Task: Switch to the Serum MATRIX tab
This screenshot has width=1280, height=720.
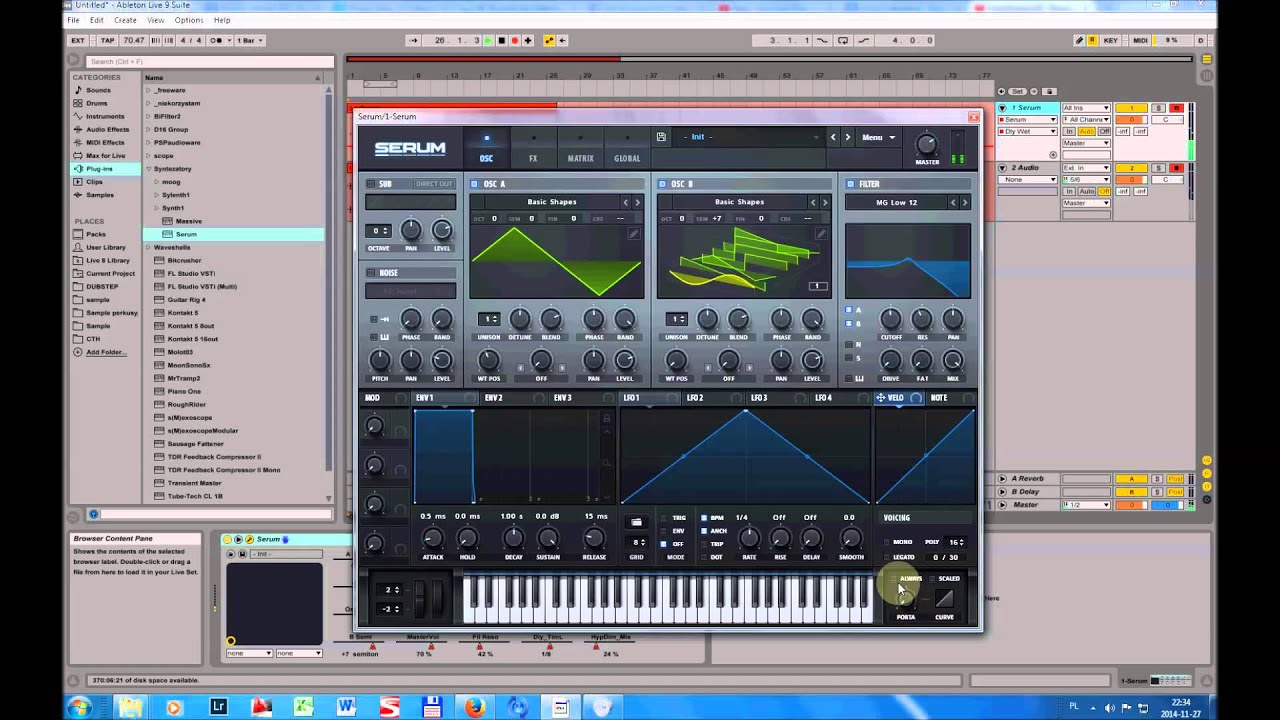Action: 580,158
